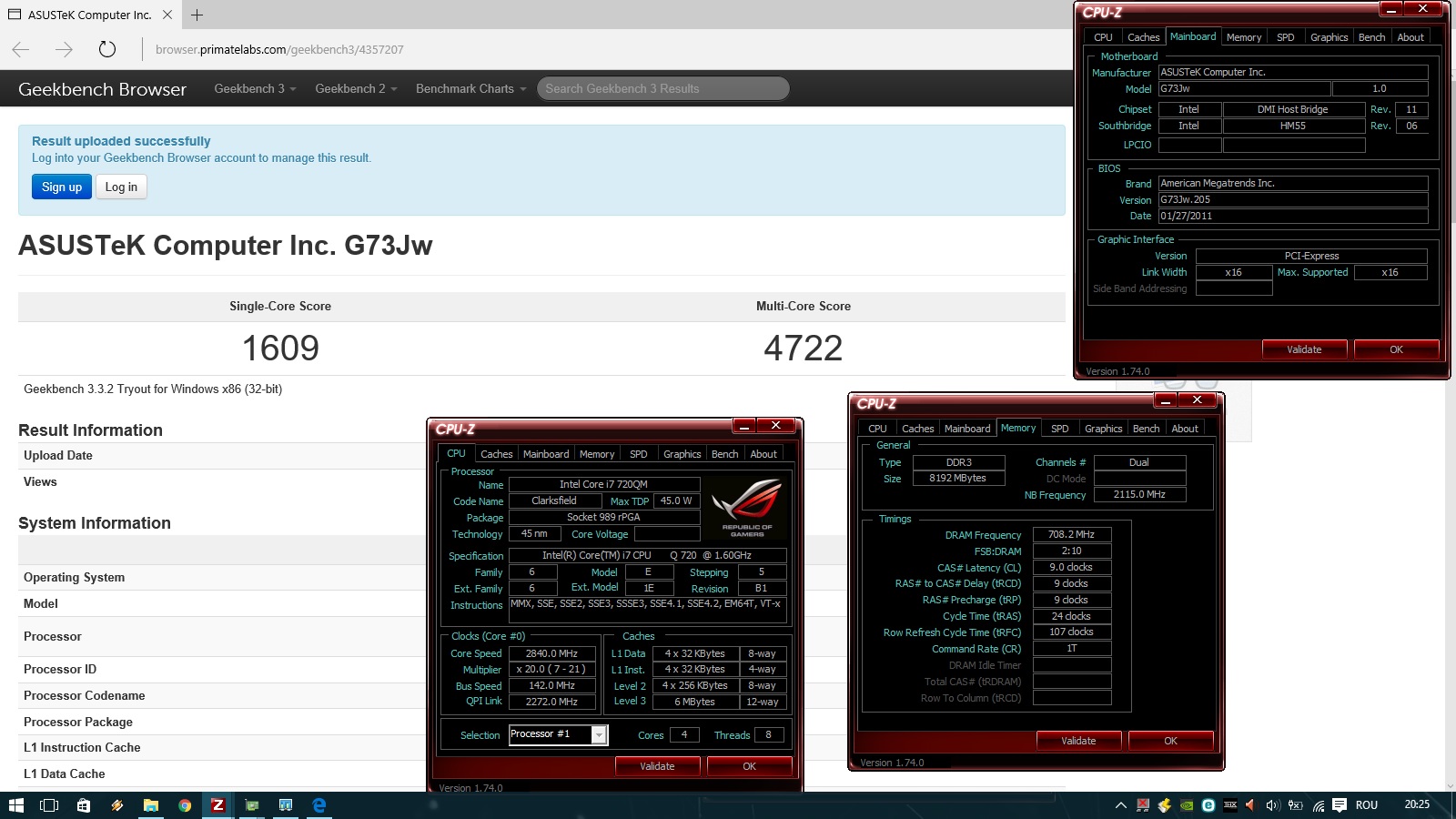Click Validate in the CPU tab window

pos(657,766)
